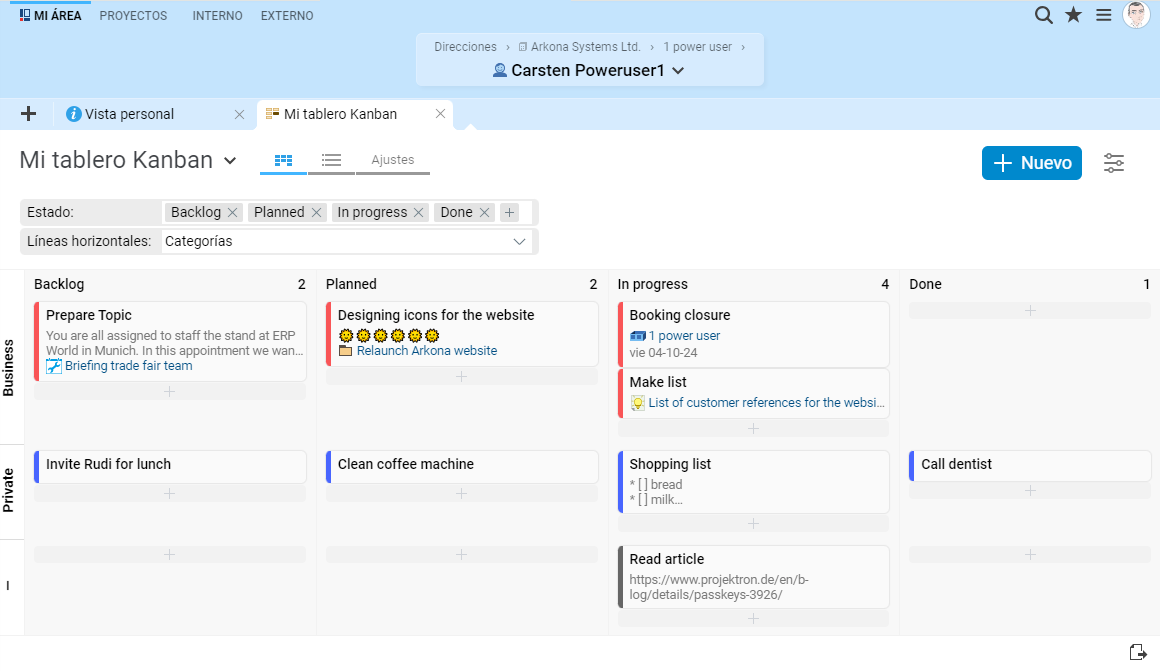Click the user avatar picture
Viewport: 1160px width, 671px height.
click(x=1136, y=15)
